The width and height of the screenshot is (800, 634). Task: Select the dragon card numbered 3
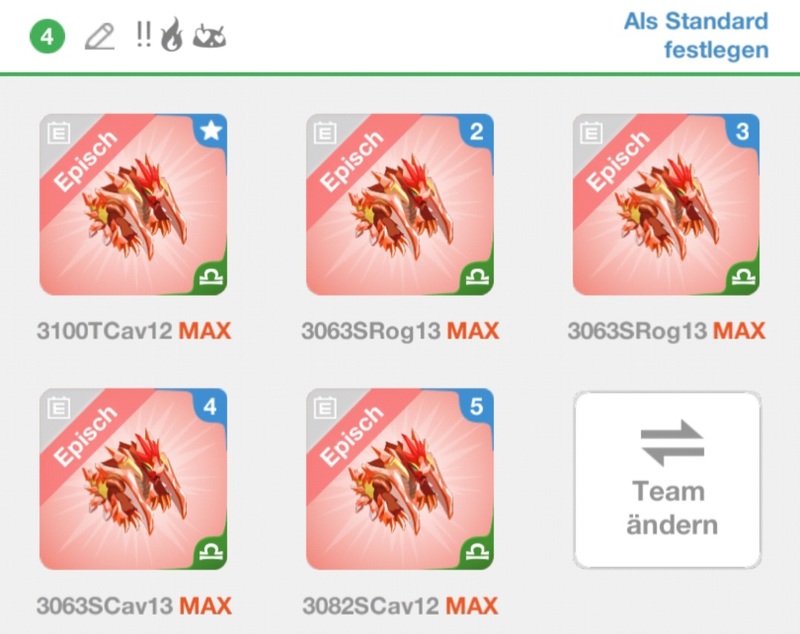pos(666,205)
